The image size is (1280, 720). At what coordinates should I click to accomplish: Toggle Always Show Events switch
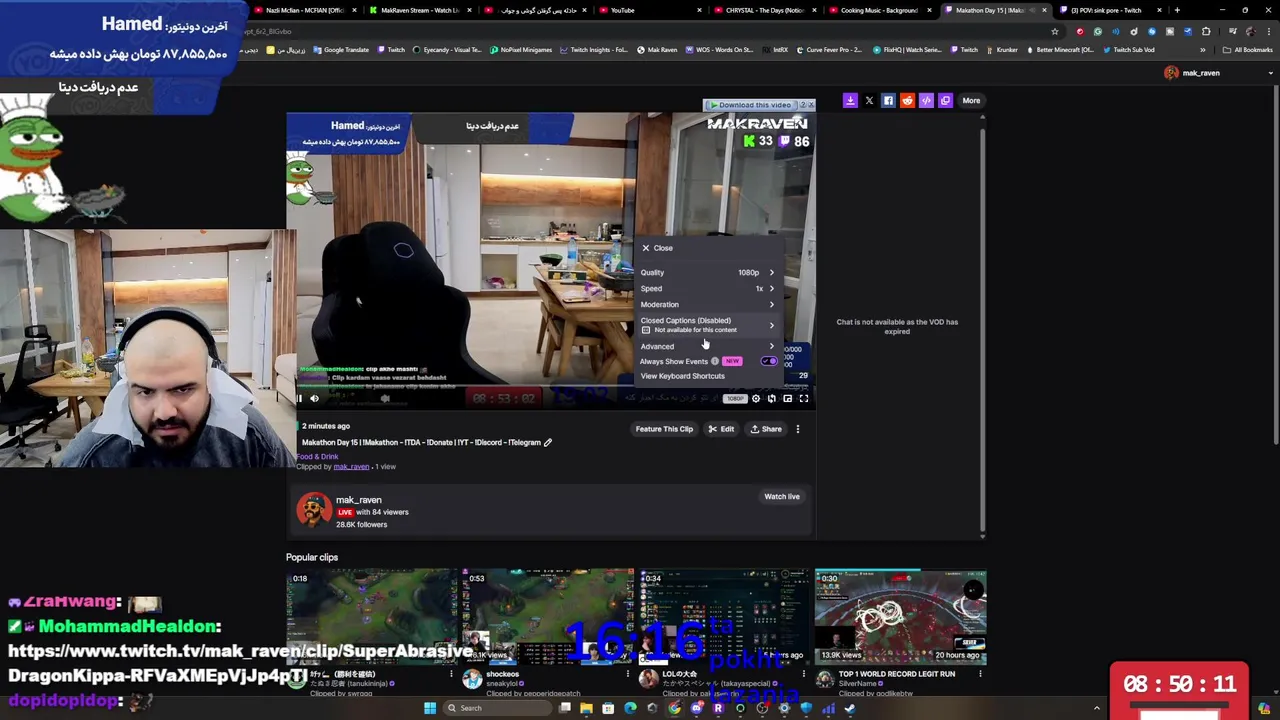pyautogui.click(x=769, y=361)
